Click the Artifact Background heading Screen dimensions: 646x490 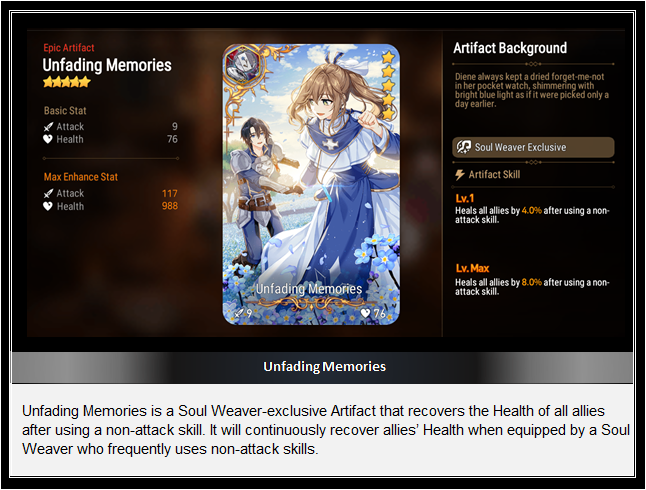point(510,48)
